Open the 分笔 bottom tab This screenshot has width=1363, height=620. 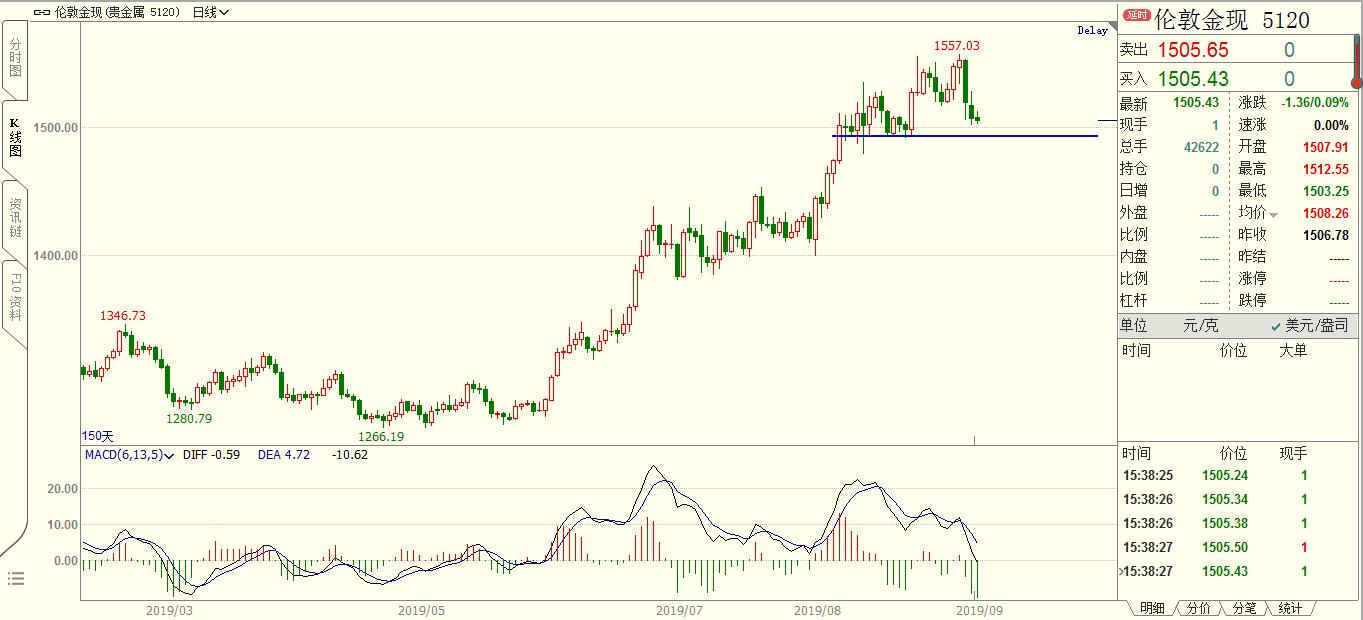tap(1243, 608)
